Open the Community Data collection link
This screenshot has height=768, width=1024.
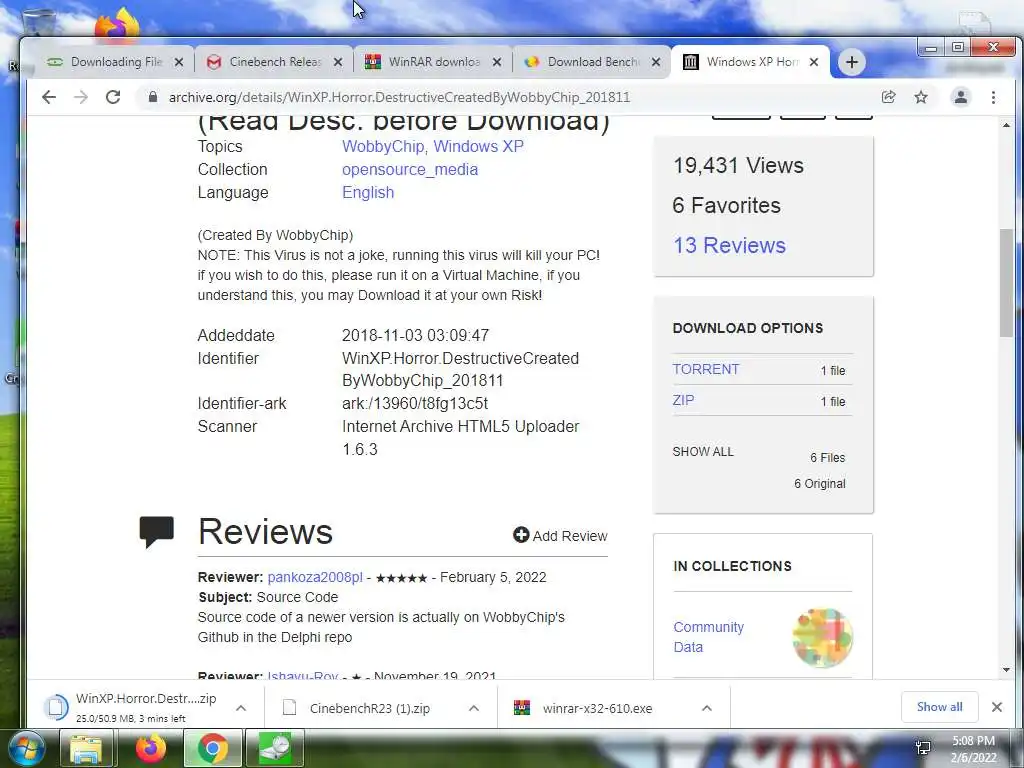tap(709, 637)
